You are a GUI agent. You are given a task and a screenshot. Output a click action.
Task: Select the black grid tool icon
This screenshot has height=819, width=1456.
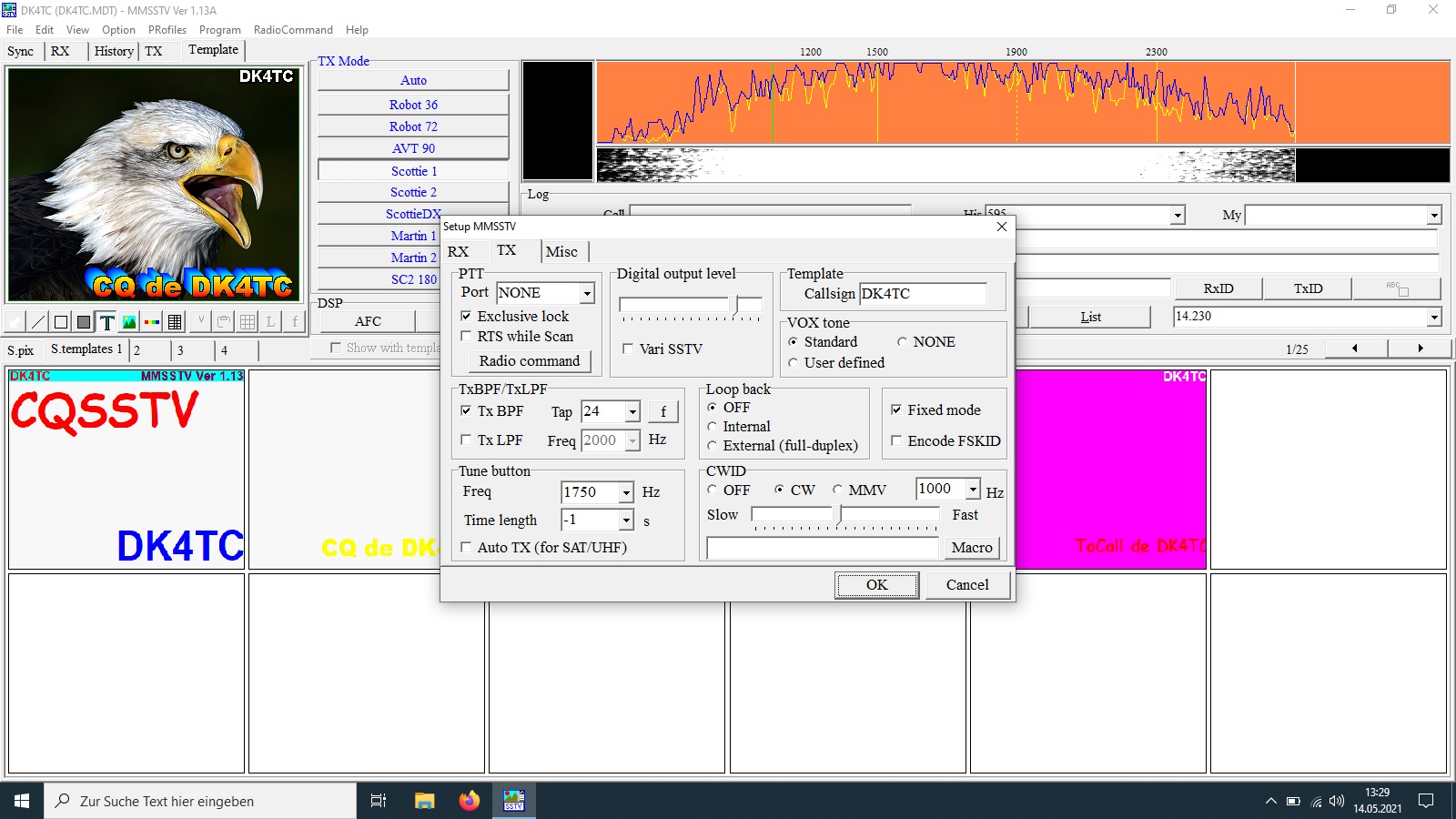pyautogui.click(x=175, y=321)
